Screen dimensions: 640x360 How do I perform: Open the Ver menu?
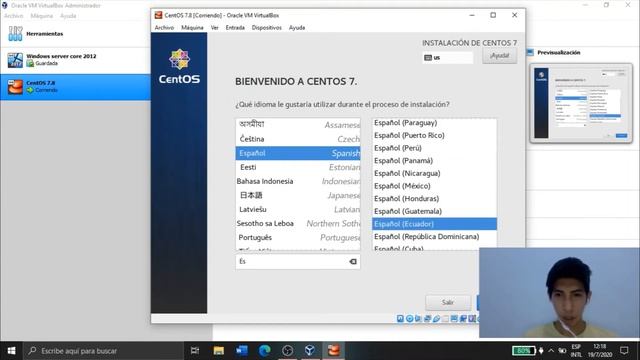[215, 27]
